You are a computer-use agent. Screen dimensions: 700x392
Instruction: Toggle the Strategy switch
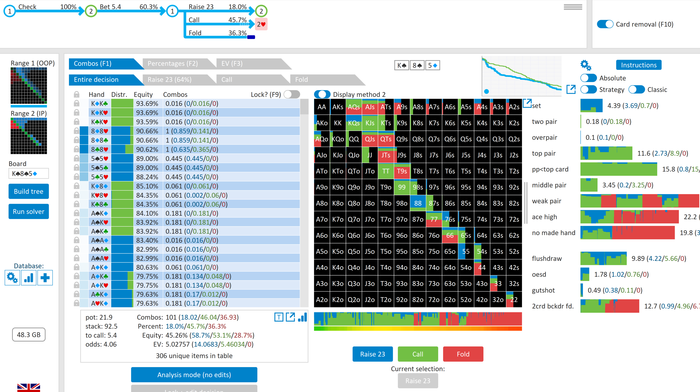pos(588,90)
